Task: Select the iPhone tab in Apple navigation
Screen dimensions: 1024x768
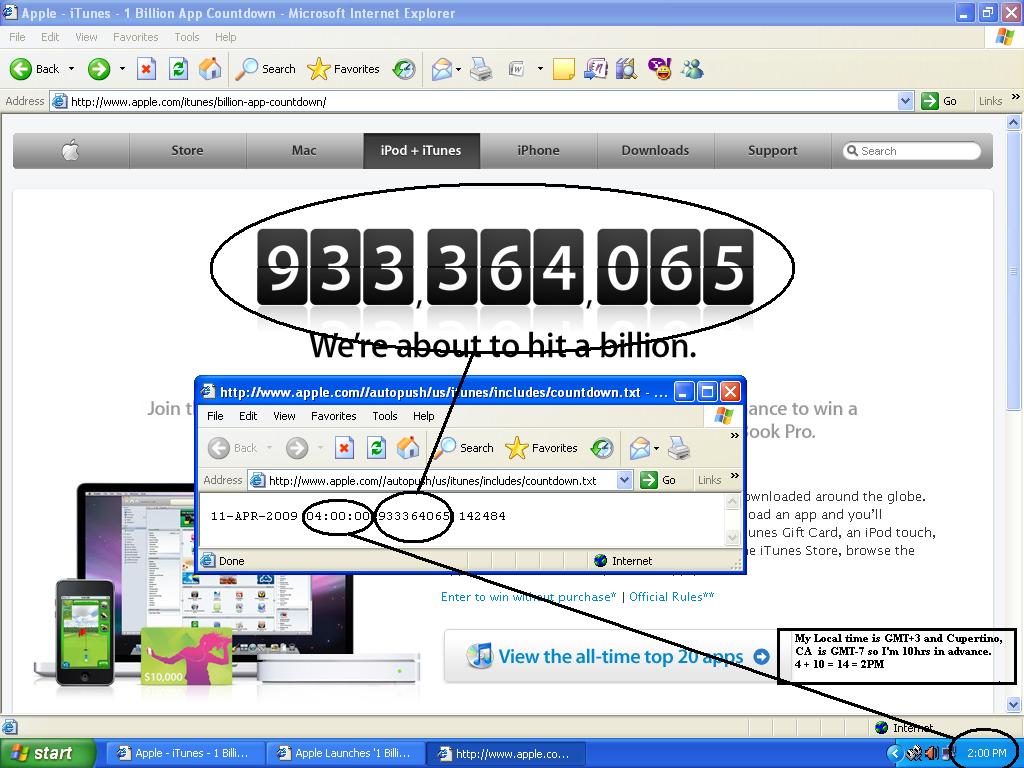Action: (x=538, y=150)
